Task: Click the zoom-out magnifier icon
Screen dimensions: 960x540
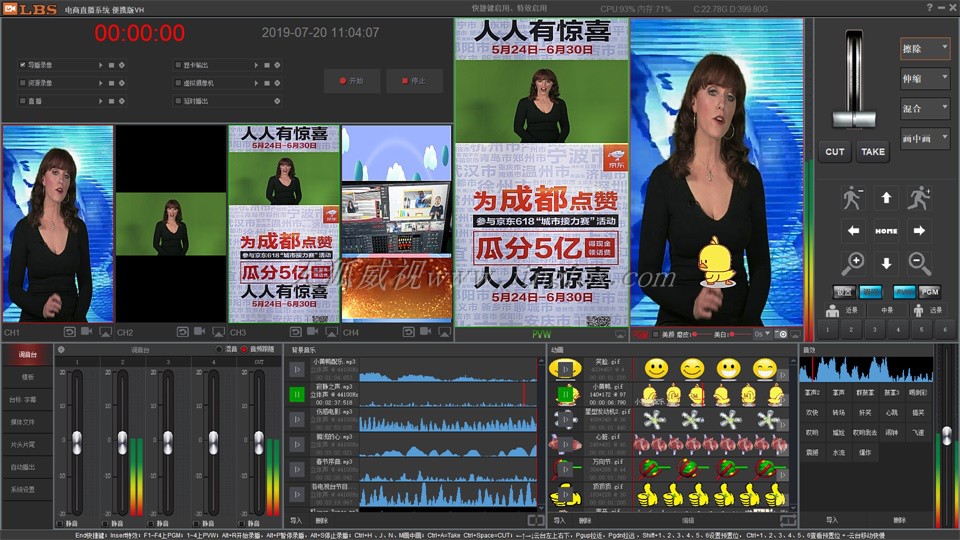Action: point(918,263)
